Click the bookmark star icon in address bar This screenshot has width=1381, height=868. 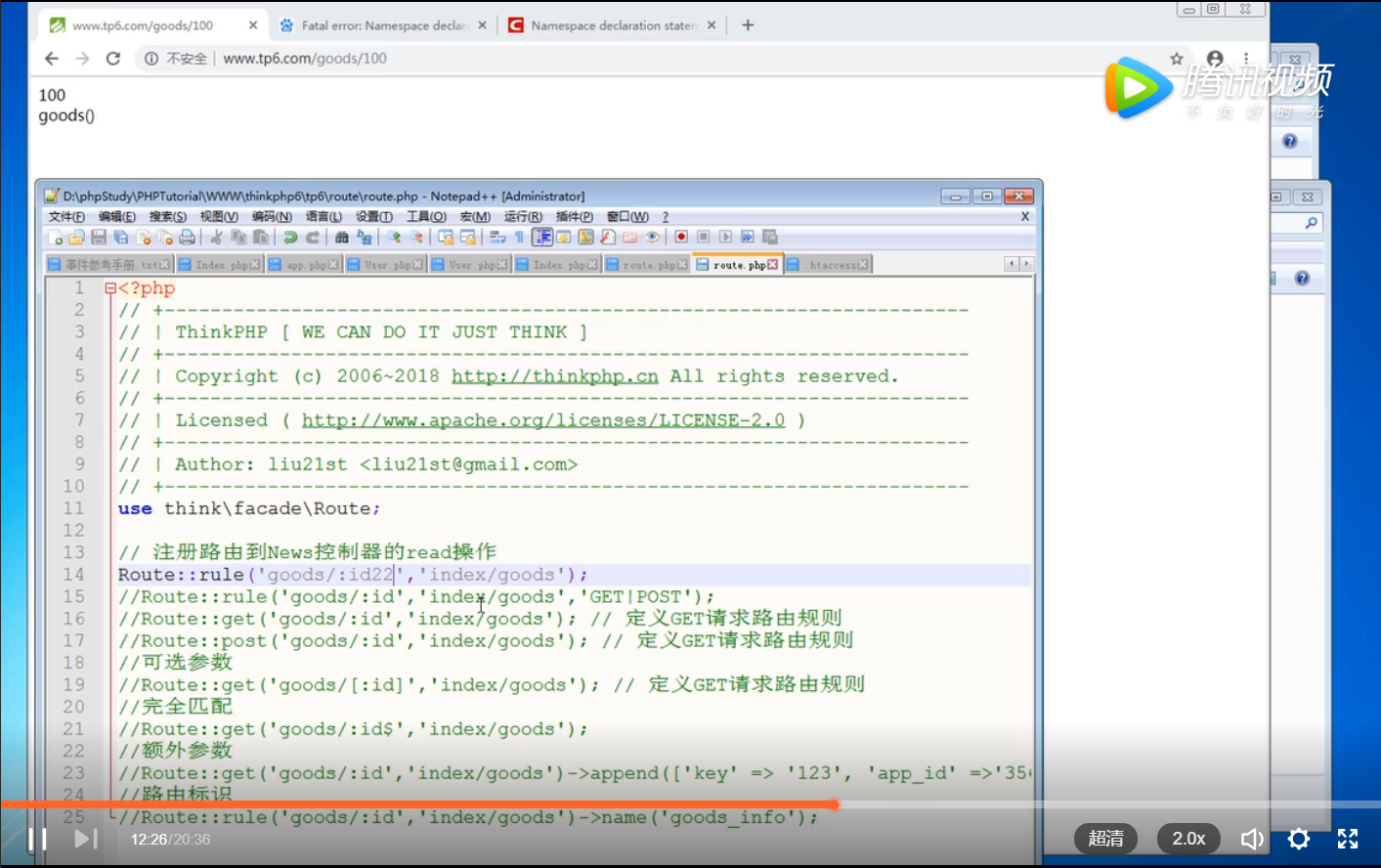click(1177, 59)
